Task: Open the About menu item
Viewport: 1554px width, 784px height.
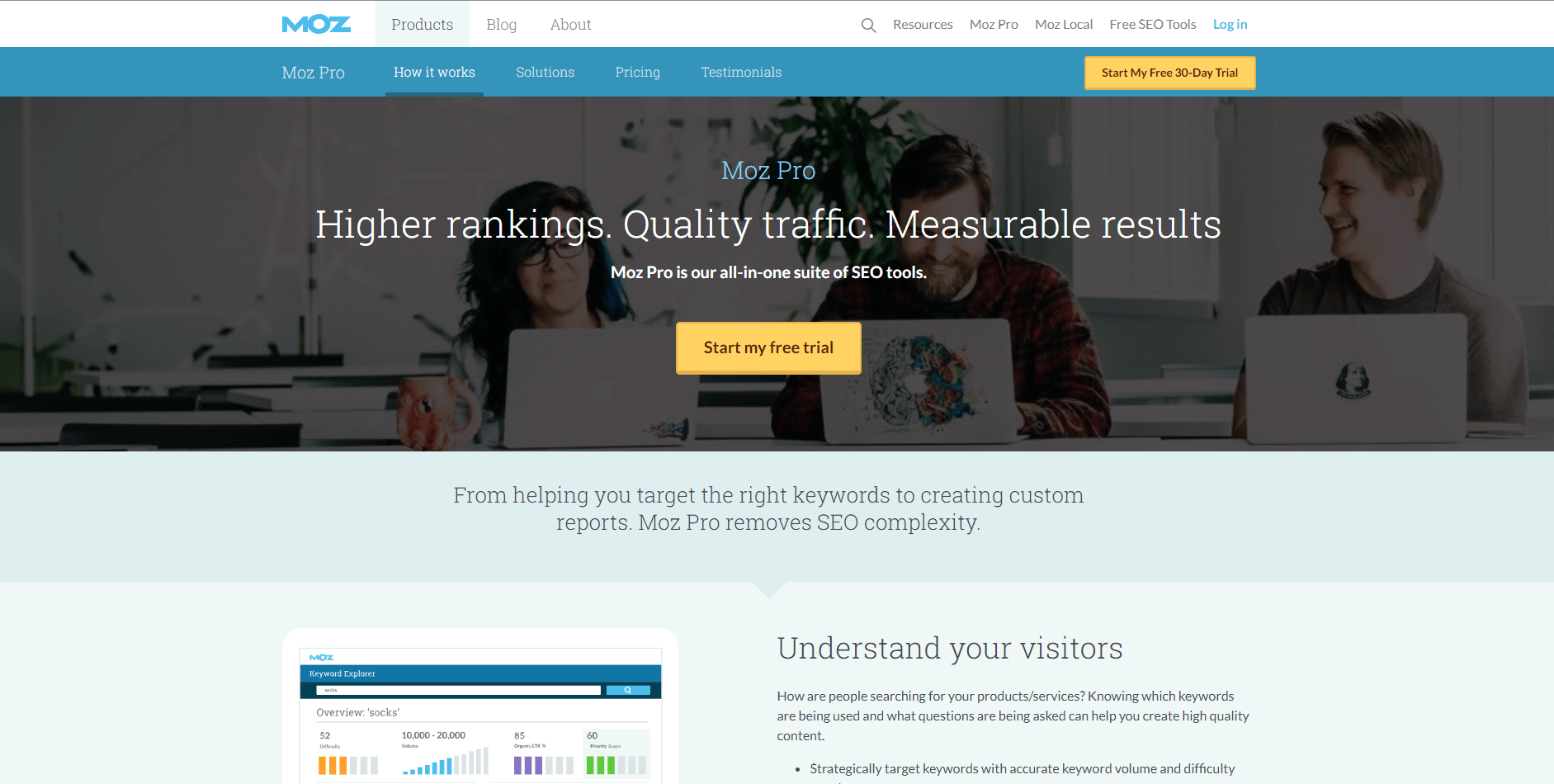Action: pos(571,25)
